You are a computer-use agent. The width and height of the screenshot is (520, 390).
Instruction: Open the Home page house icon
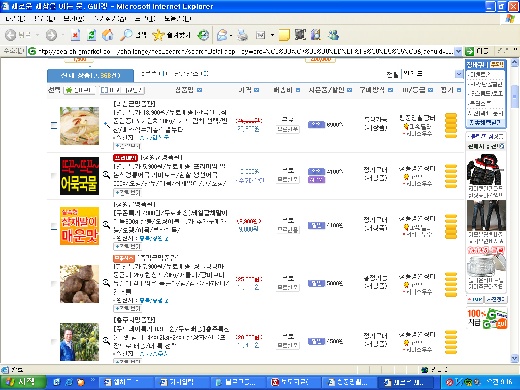coord(107,35)
